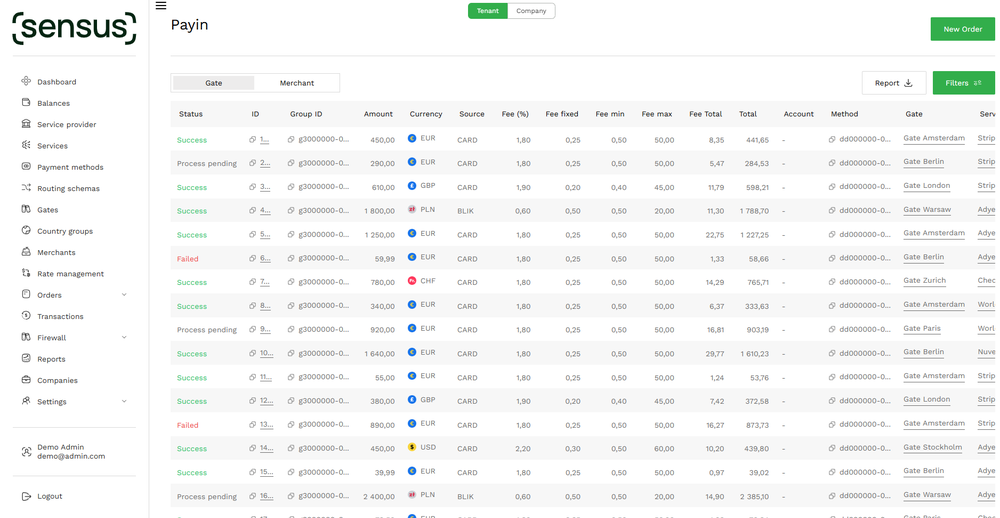Viewport: 1000px width, 518px height.
Task: Click the Merchants store icon
Action: (26, 251)
